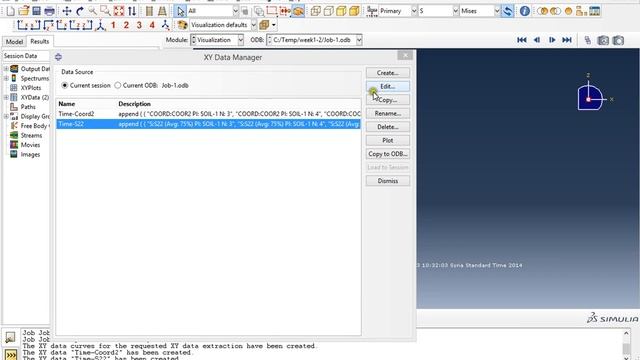Click the message area scrollbar up arrow

[627, 333]
